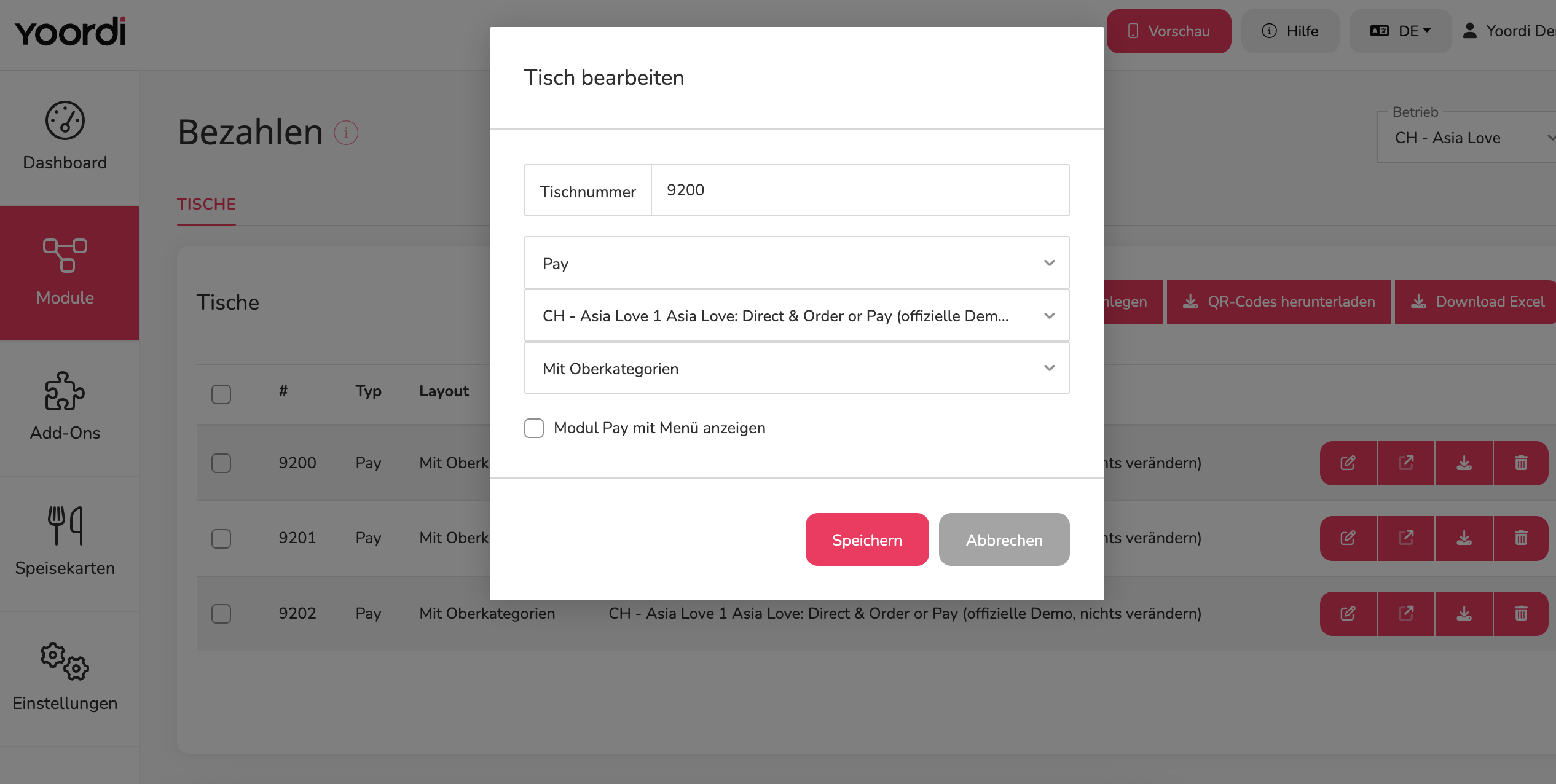This screenshot has height=784, width=1556.
Task: Expand the Pay type dropdown
Action: coord(797,264)
